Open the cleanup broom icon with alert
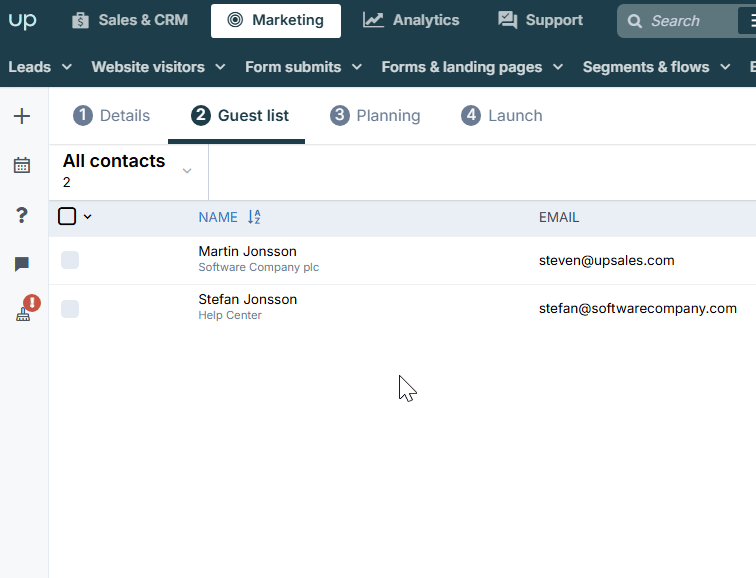Screen dimensions: 756x578 (x=25, y=309)
